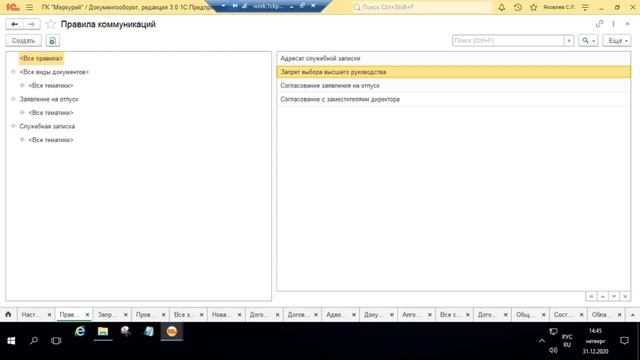Viewport: 640px width, 360px height.
Task: Open service settings lines icon near user name
Action: click(x=585, y=7)
